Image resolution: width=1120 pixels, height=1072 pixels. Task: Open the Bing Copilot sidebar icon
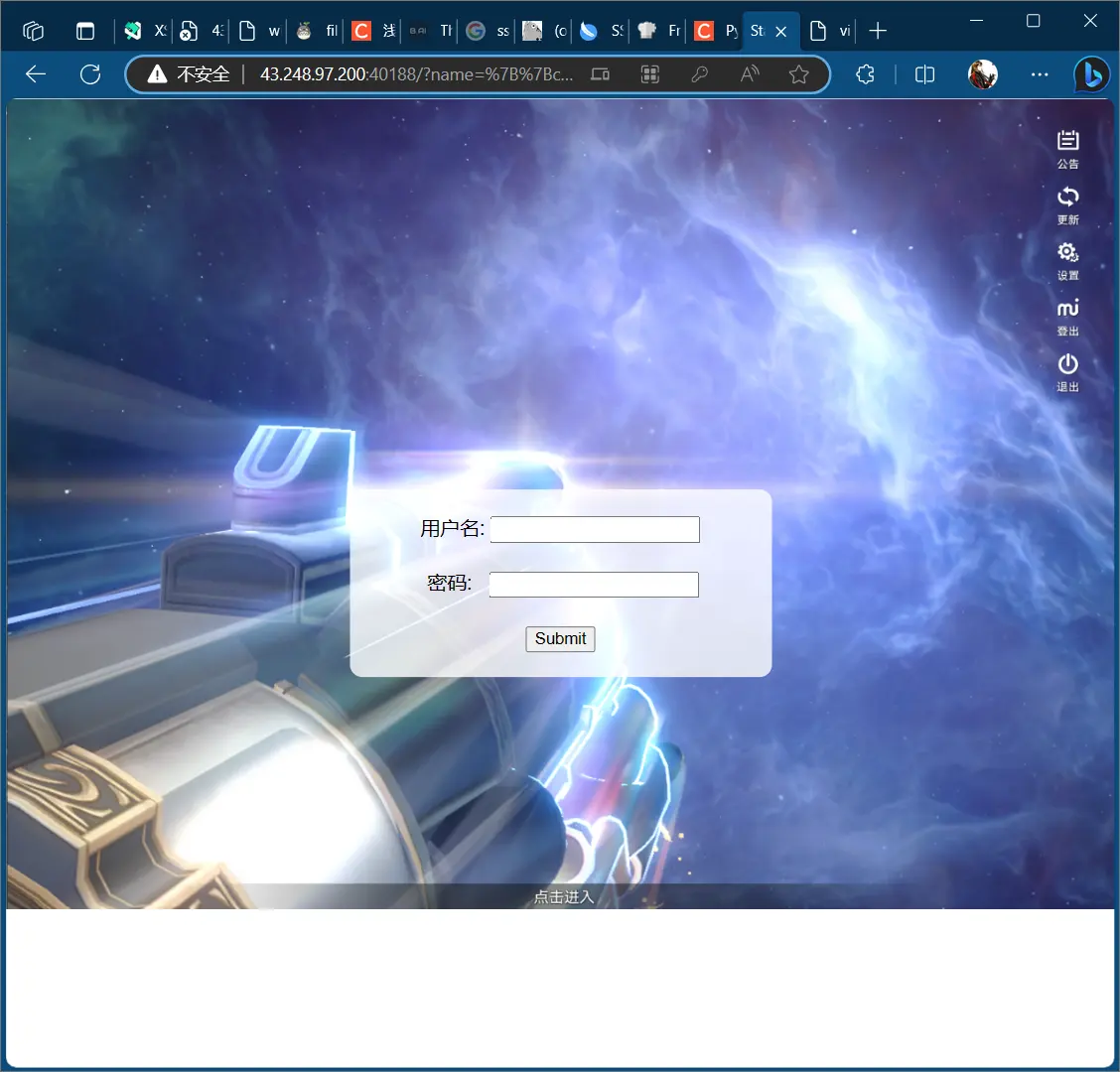tap(1091, 74)
